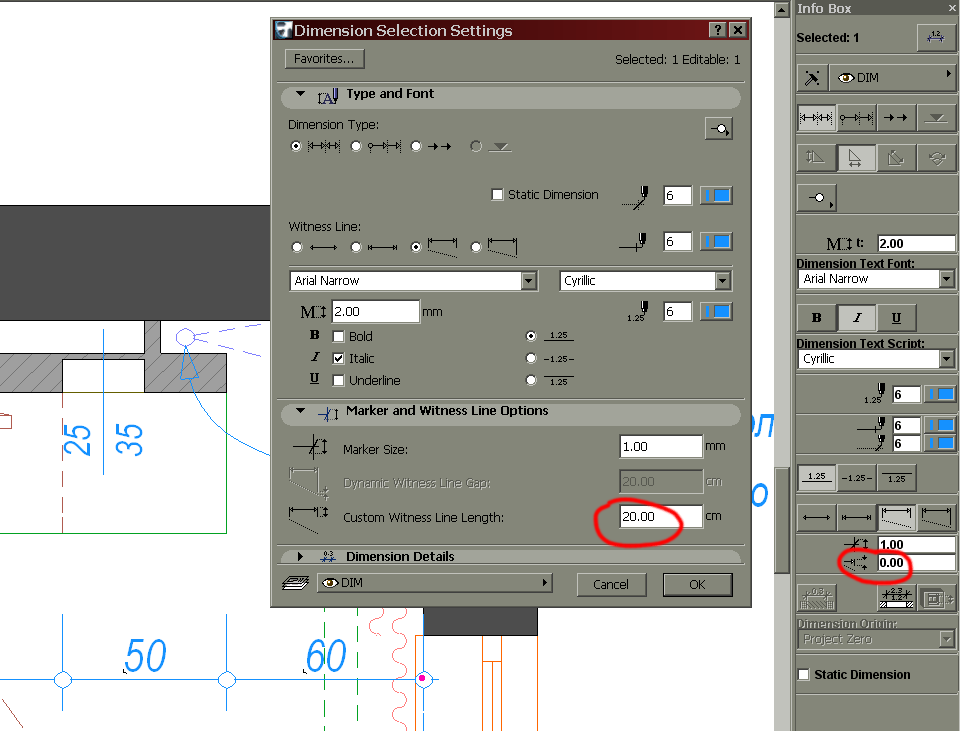
Task: Select text above dimension line radio
Action: click(x=531, y=336)
